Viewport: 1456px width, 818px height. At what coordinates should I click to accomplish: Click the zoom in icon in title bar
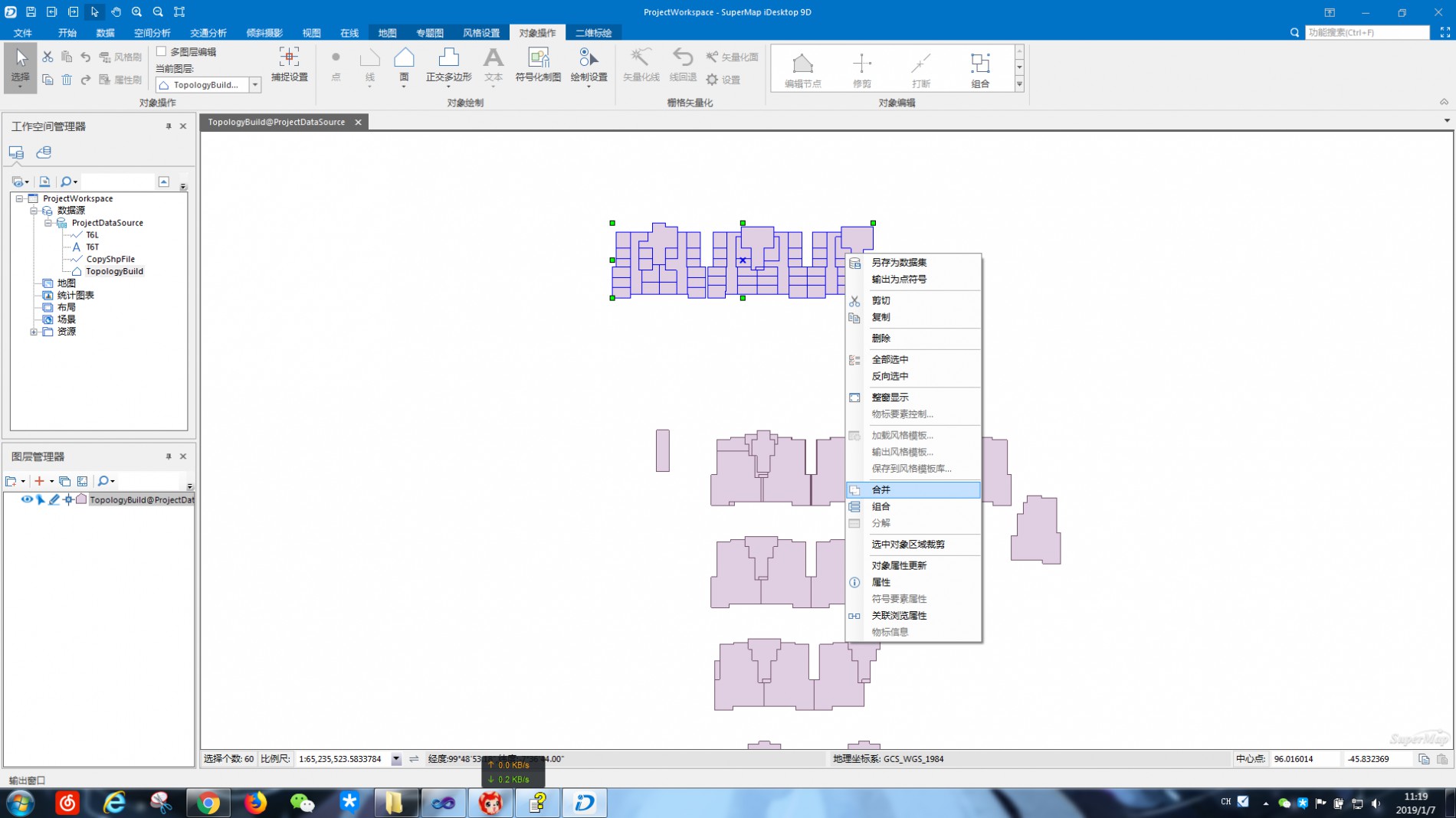click(136, 11)
